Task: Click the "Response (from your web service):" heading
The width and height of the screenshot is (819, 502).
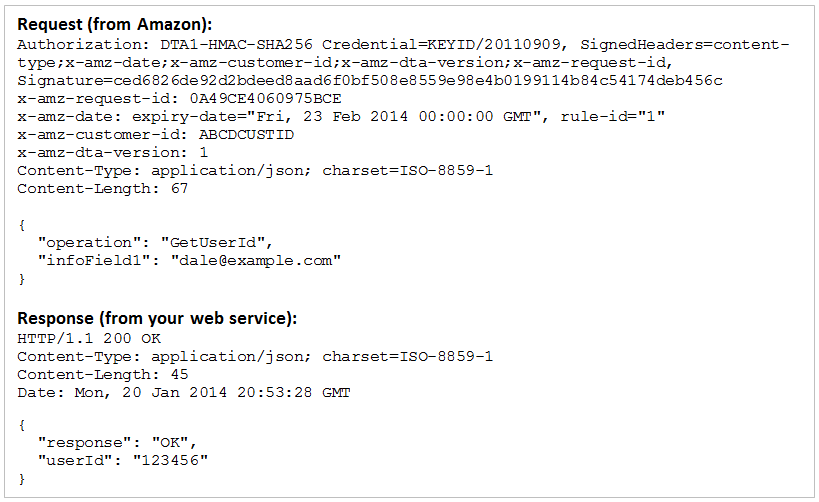Action: [x=157, y=319]
